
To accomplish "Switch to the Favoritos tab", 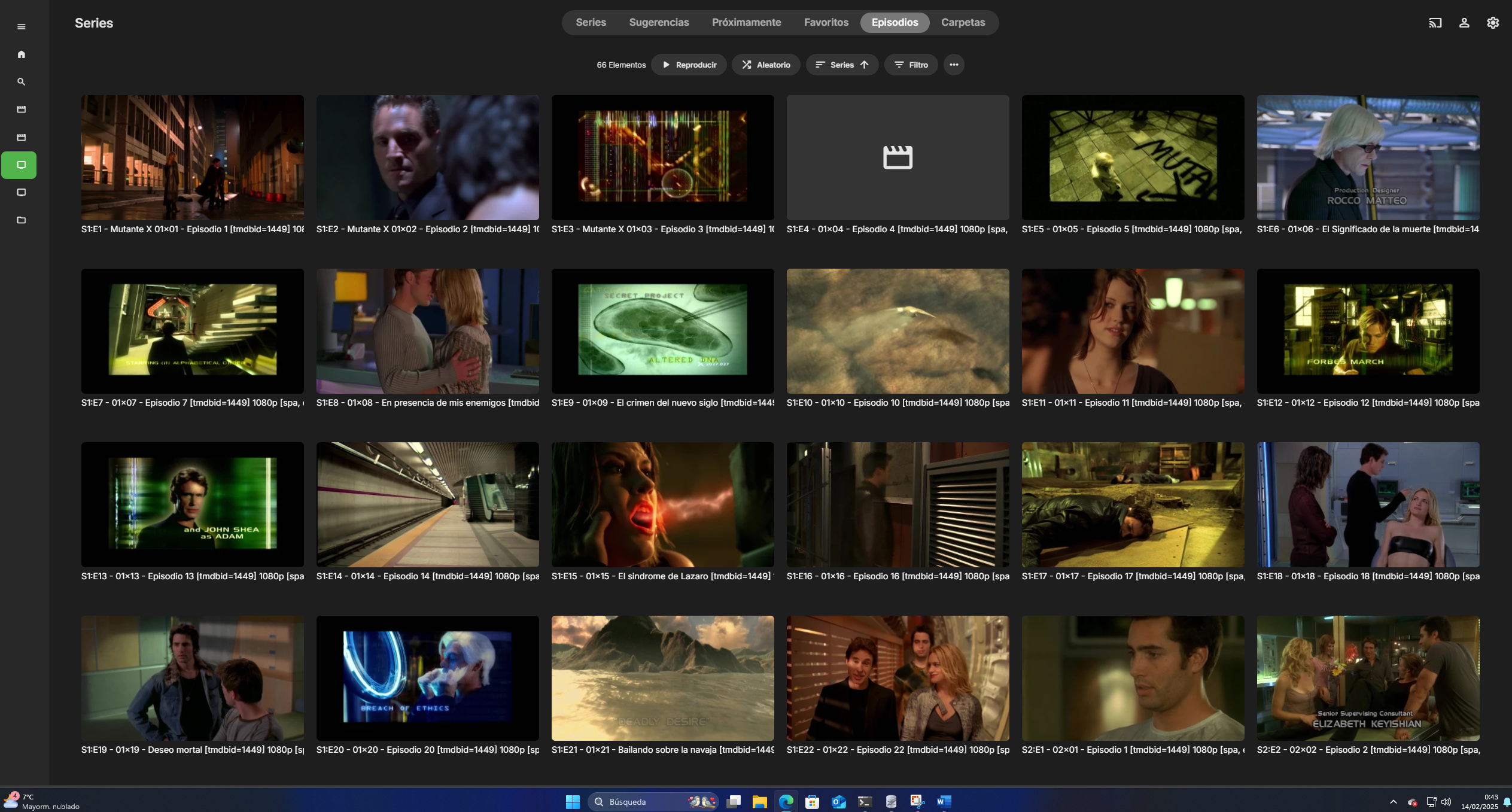I will [826, 23].
